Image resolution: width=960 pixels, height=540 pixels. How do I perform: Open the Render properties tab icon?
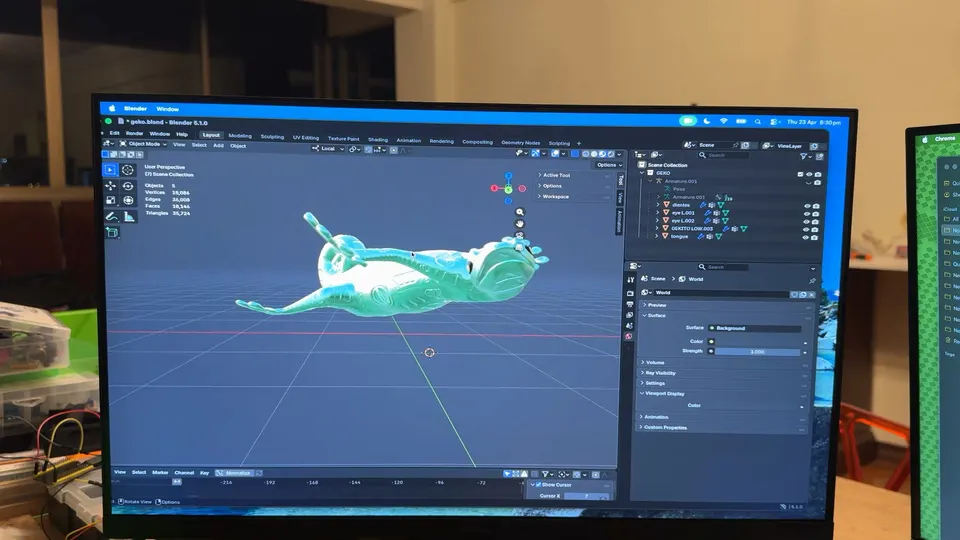point(630,293)
